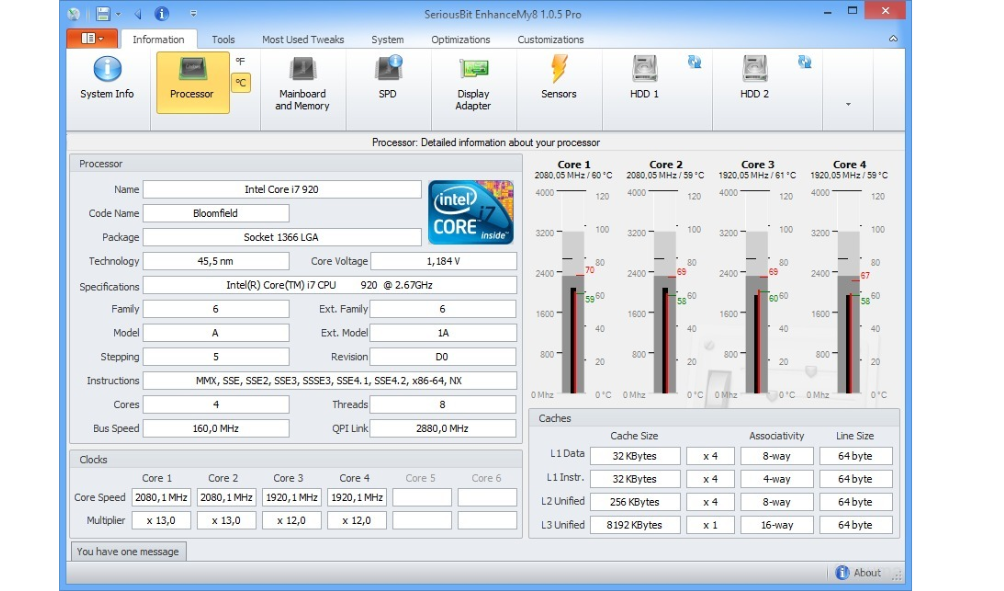Screen dimensions: 1004x591
Task: Switch to the Most Used Tweaks tab
Action: pos(302,40)
